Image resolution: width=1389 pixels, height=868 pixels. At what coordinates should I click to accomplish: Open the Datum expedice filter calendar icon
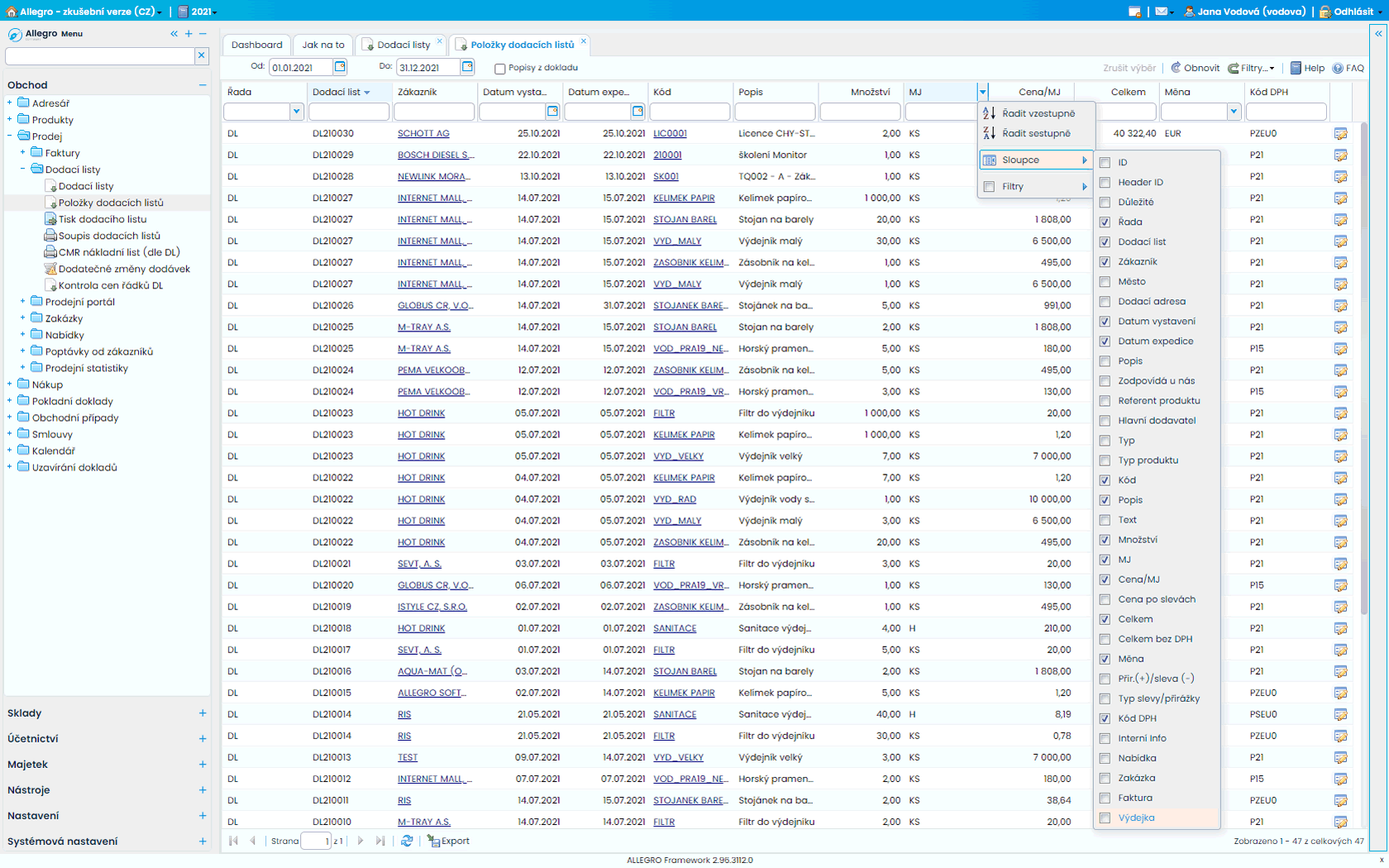(x=637, y=112)
